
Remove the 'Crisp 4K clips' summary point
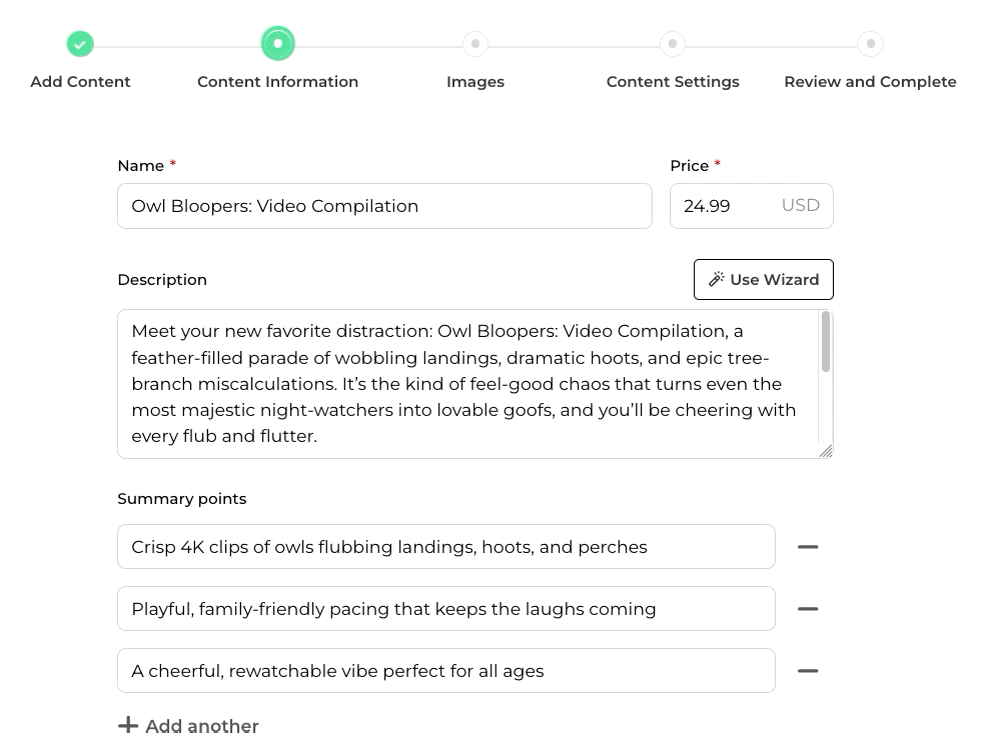(x=808, y=547)
